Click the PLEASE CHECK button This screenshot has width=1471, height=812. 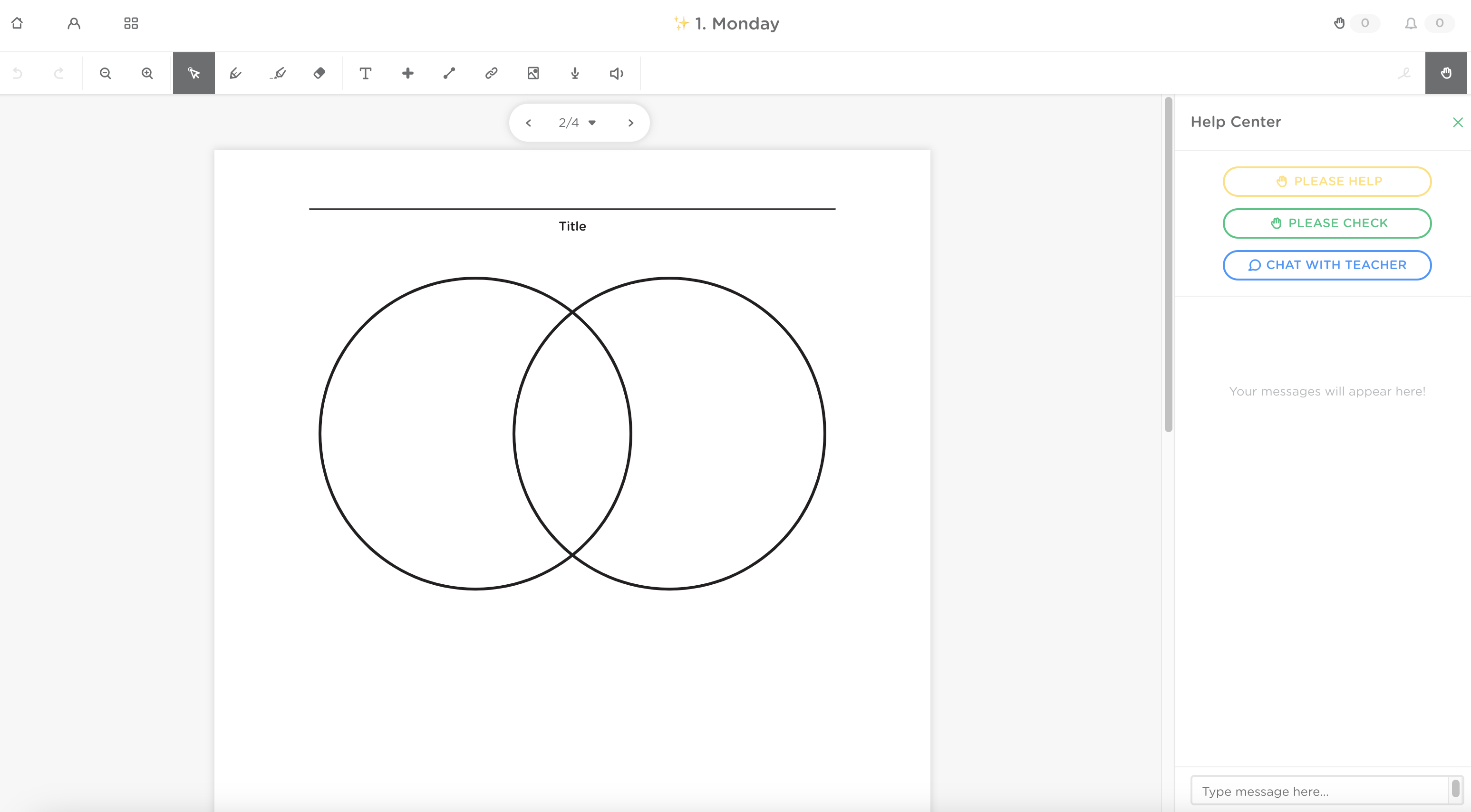pyautogui.click(x=1326, y=222)
